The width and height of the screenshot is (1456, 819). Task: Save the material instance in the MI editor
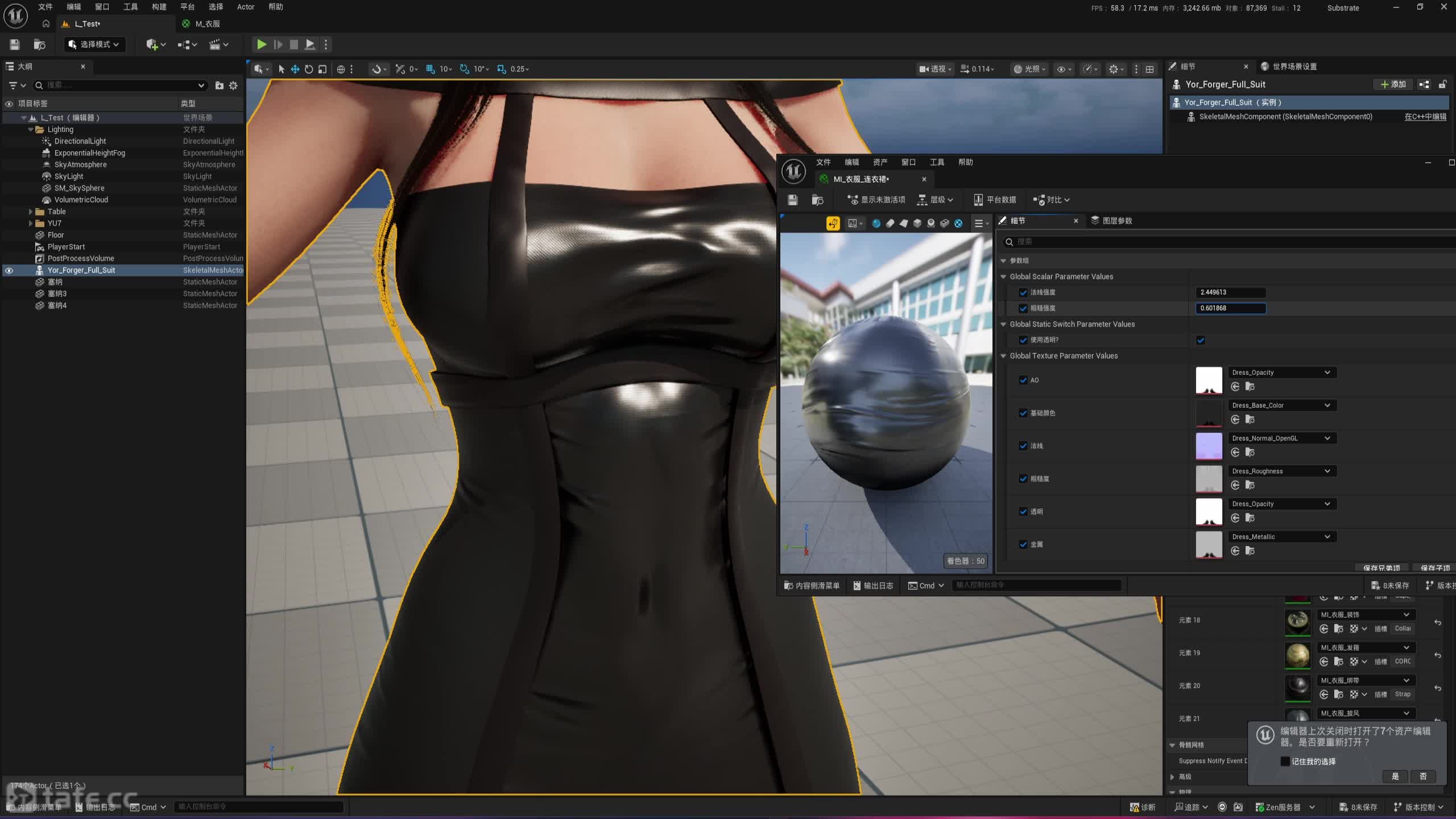coord(793,200)
